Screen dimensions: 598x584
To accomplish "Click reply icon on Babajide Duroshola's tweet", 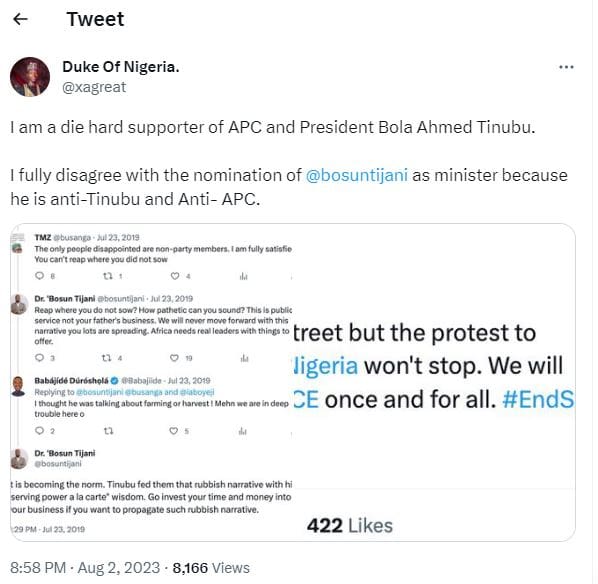I will pyautogui.click(x=40, y=431).
